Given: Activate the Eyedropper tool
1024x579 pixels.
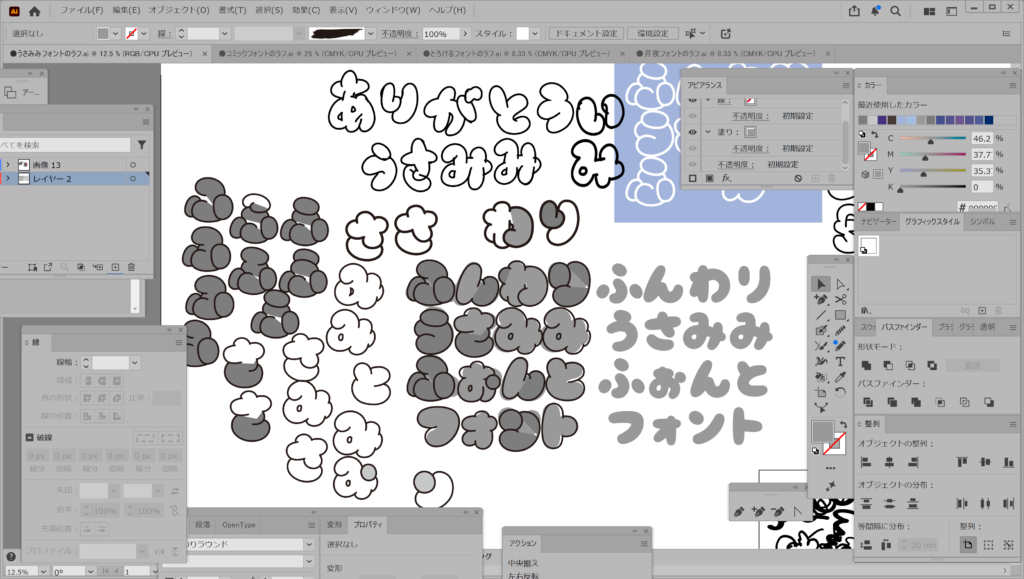Looking at the screenshot, I should (x=840, y=377).
